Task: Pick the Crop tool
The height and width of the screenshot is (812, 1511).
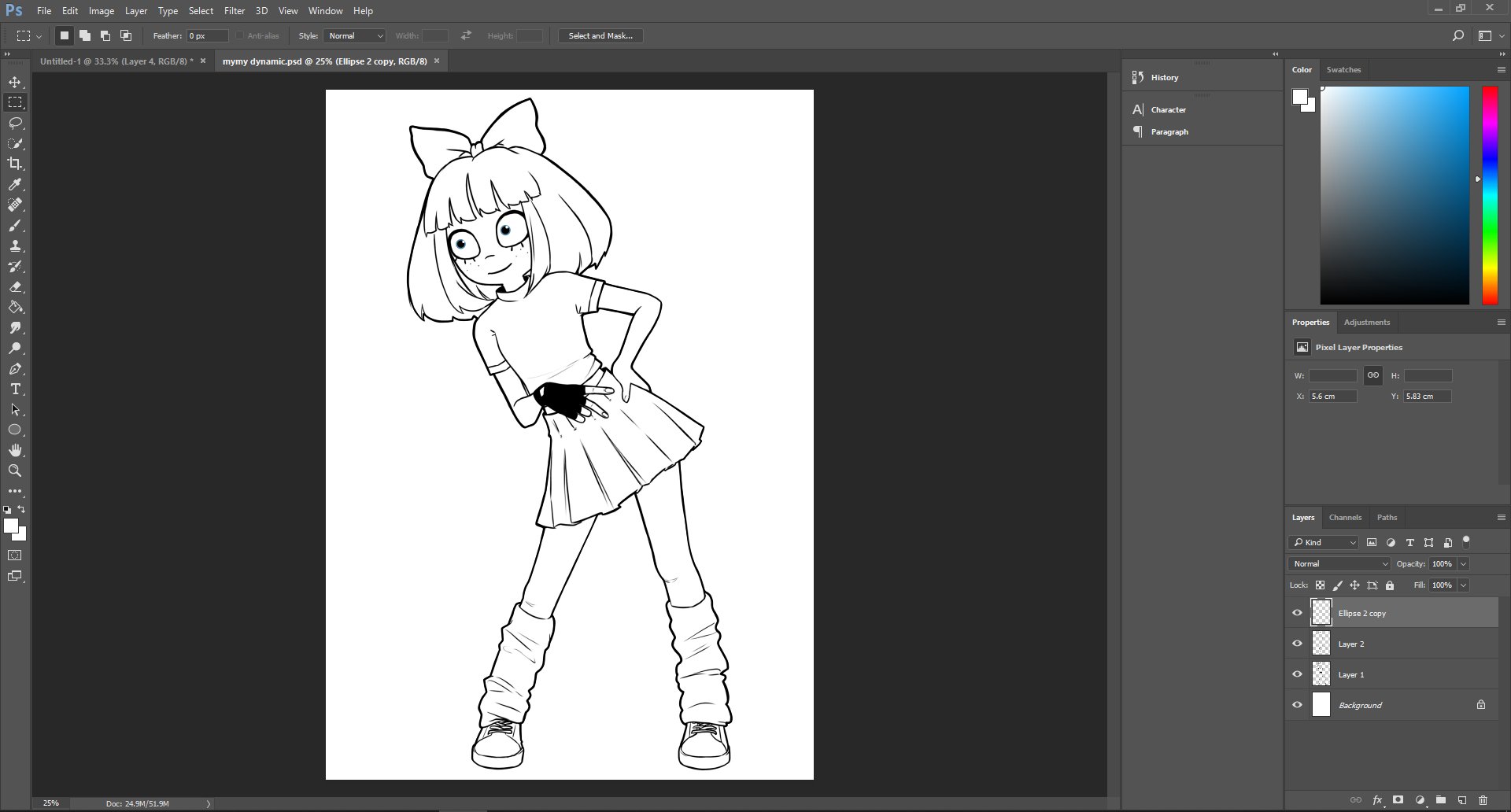Action: 15,164
